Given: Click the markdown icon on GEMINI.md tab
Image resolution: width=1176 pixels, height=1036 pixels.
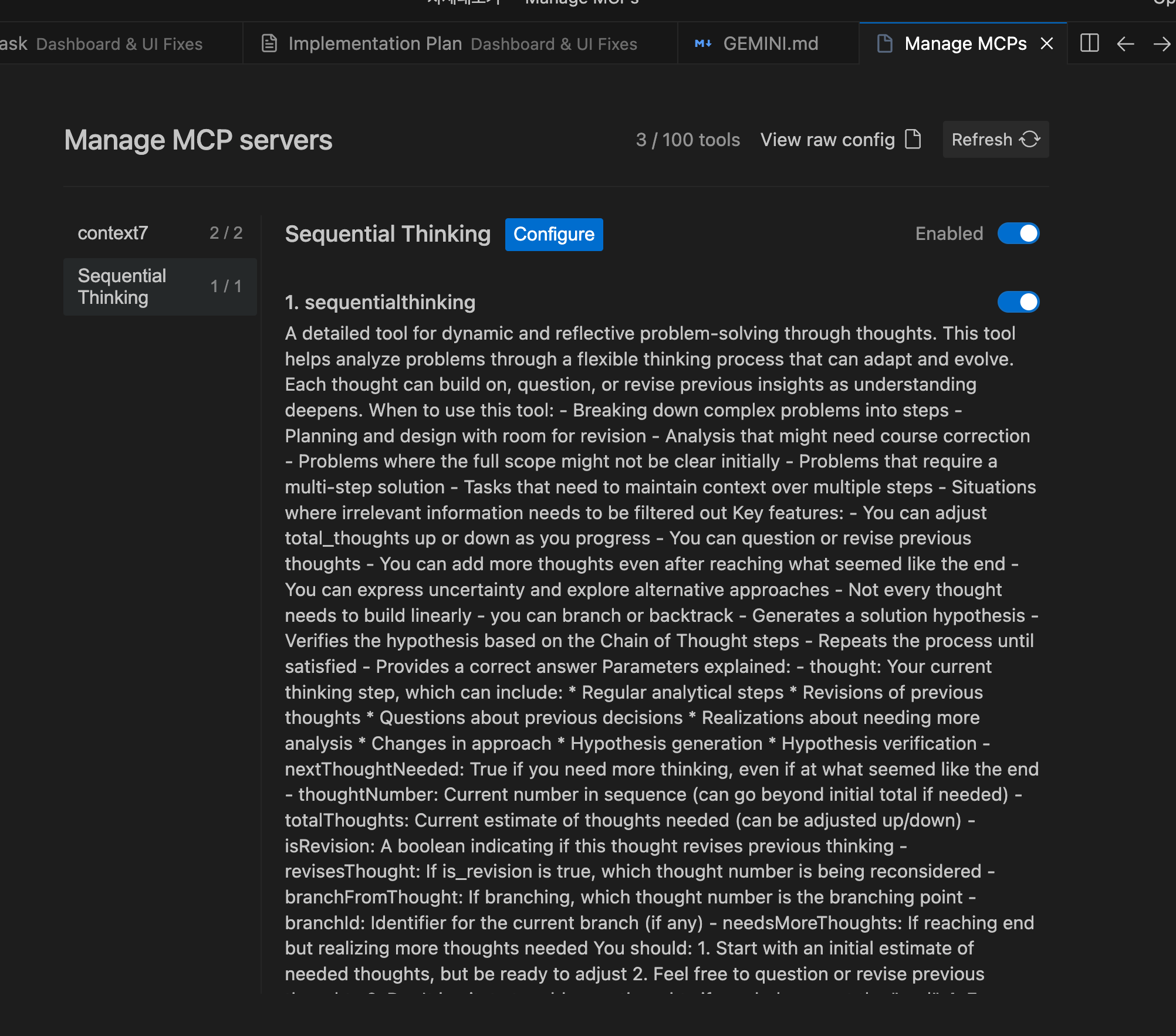Looking at the screenshot, I should point(703,43).
